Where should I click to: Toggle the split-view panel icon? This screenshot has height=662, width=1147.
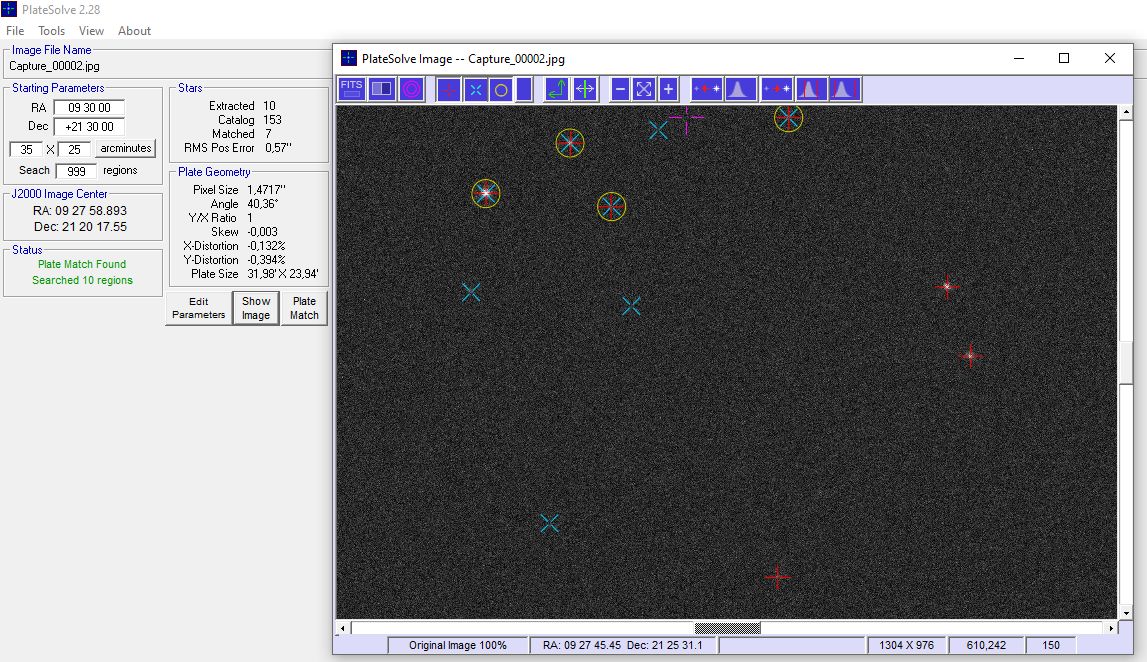[x=382, y=89]
